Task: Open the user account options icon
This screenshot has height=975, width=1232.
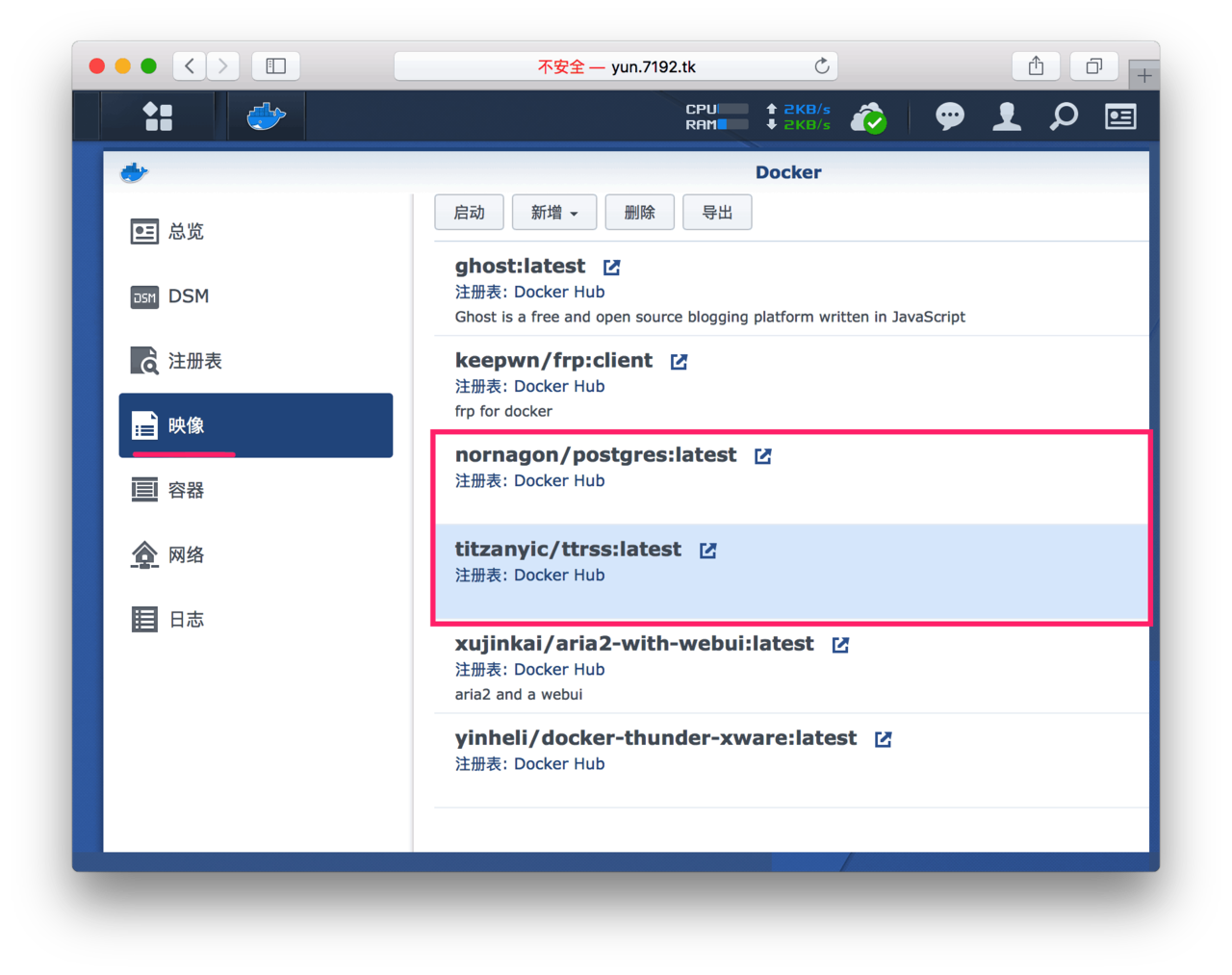Action: pyautogui.click(x=1007, y=116)
